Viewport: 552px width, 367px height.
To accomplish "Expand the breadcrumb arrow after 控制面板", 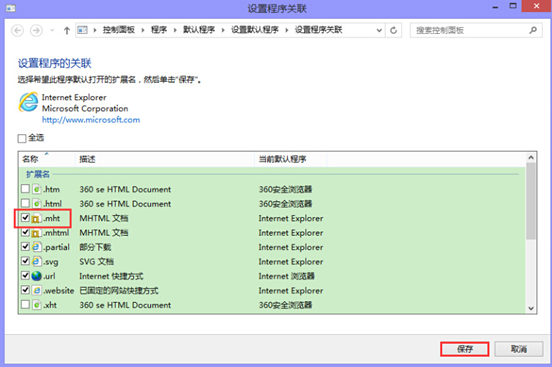I will 143,30.
